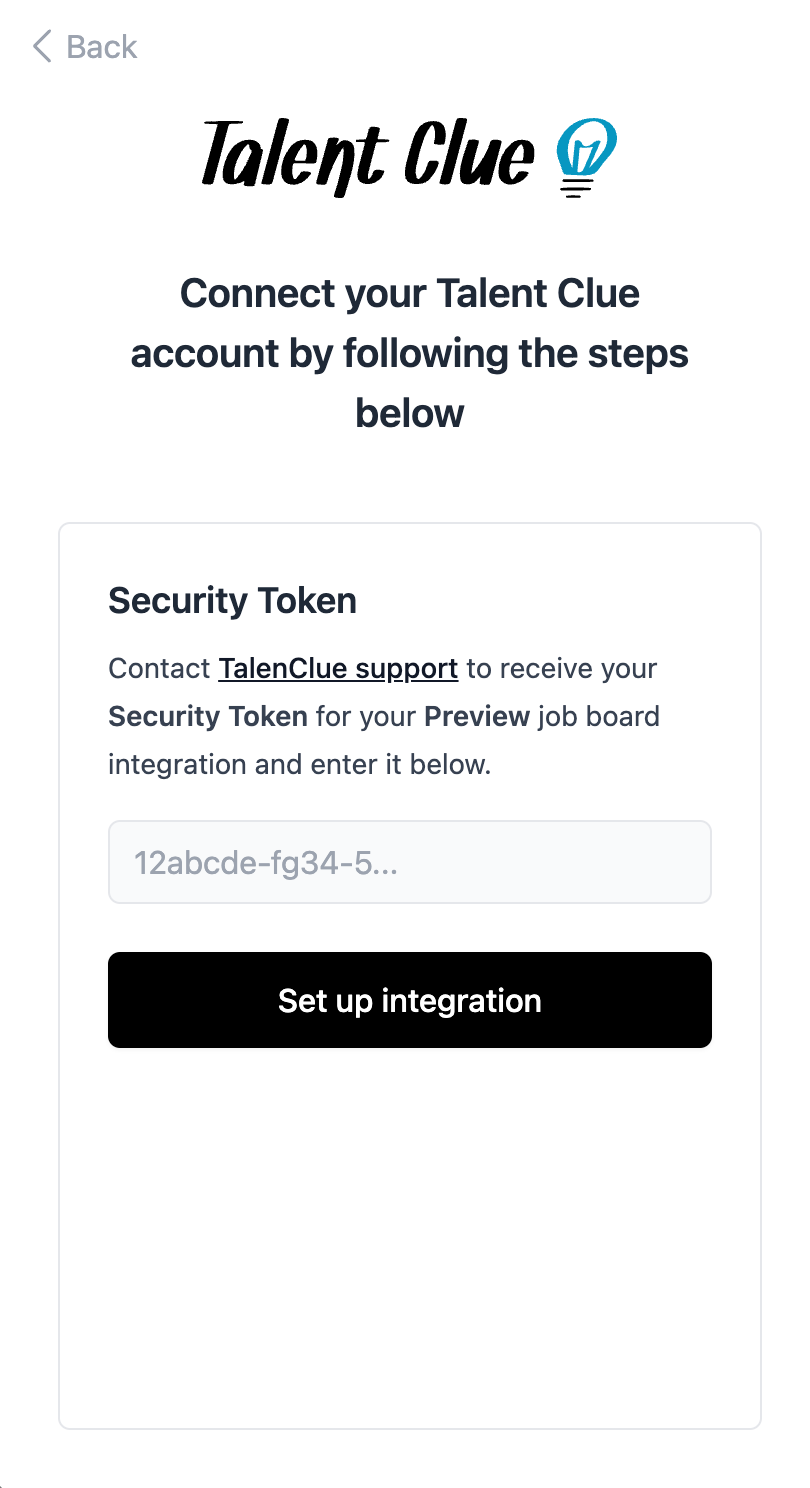Click the 'Back' text label

click(101, 47)
